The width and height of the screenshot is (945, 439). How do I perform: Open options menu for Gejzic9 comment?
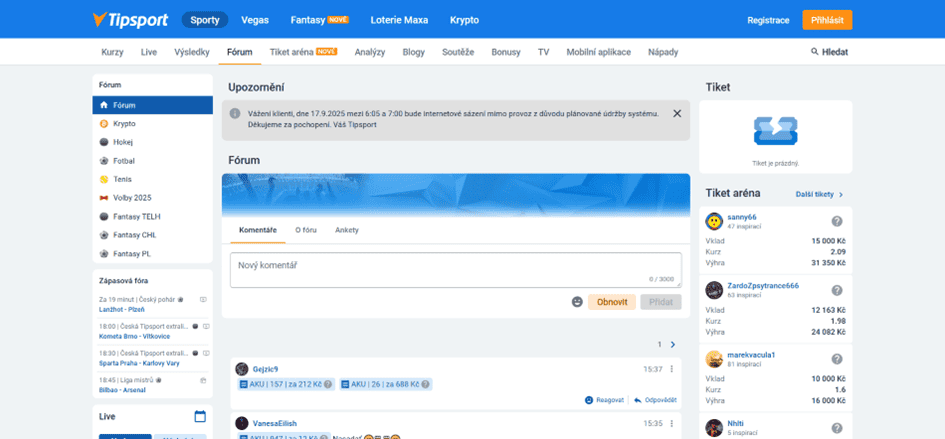coord(671,369)
